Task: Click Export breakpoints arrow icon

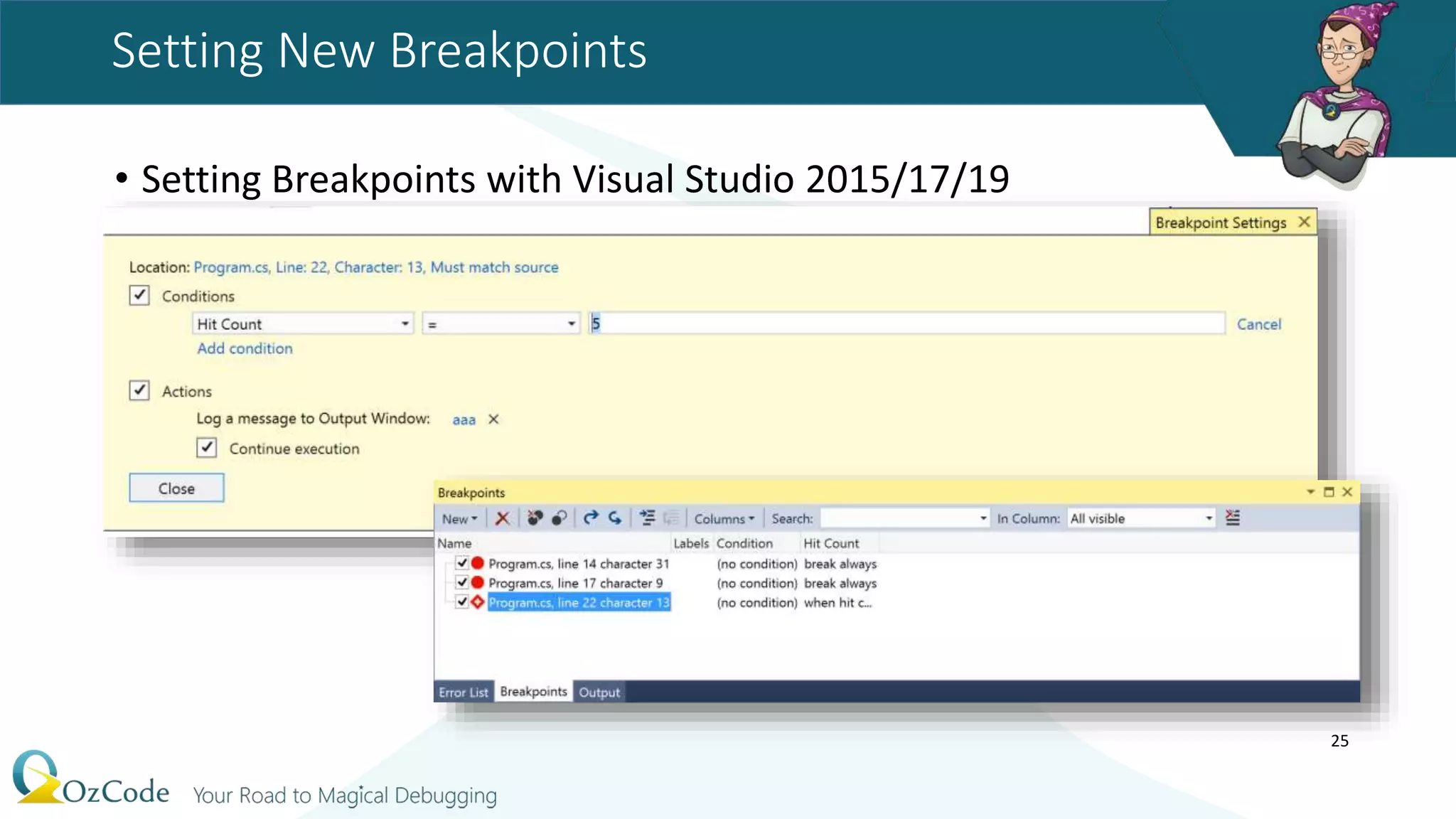Action: click(x=591, y=518)
